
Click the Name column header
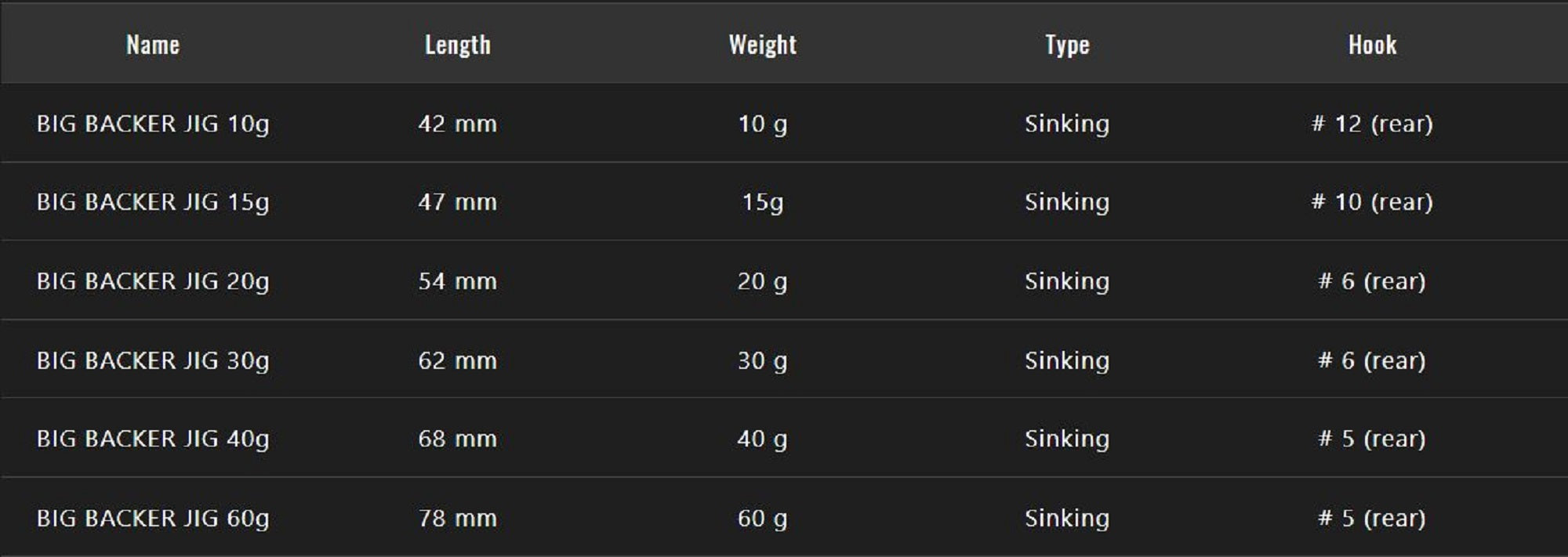coord(153,45)
